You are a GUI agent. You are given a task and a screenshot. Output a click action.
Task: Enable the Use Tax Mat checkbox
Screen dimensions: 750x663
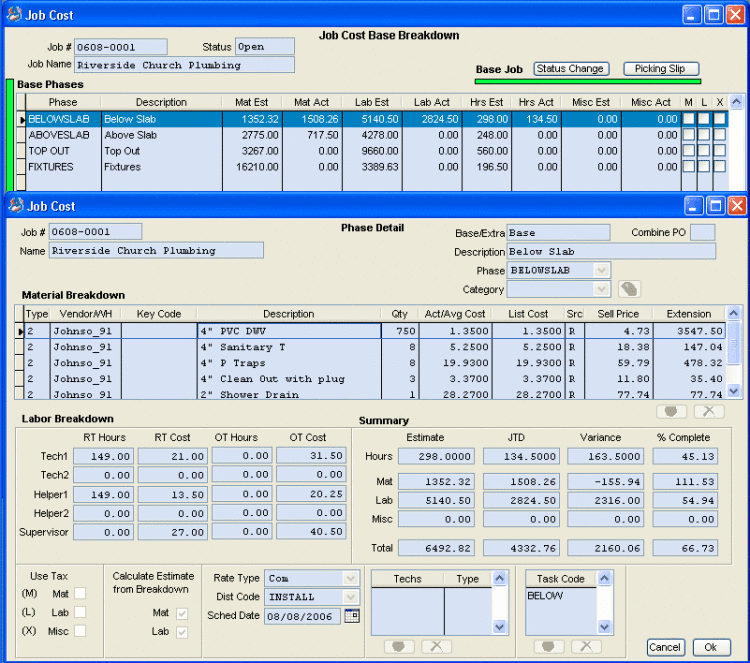click(80, 594)
